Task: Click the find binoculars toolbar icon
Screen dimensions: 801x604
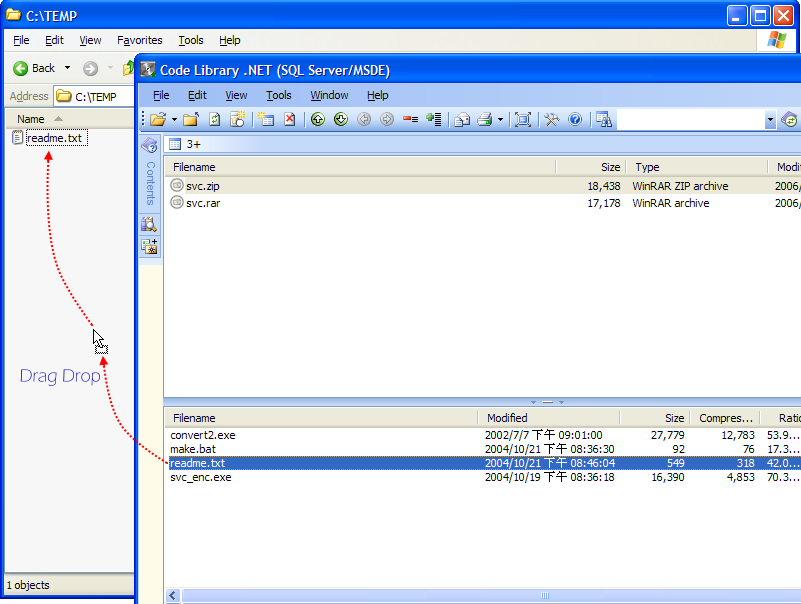Action: [x=604, y=120]
